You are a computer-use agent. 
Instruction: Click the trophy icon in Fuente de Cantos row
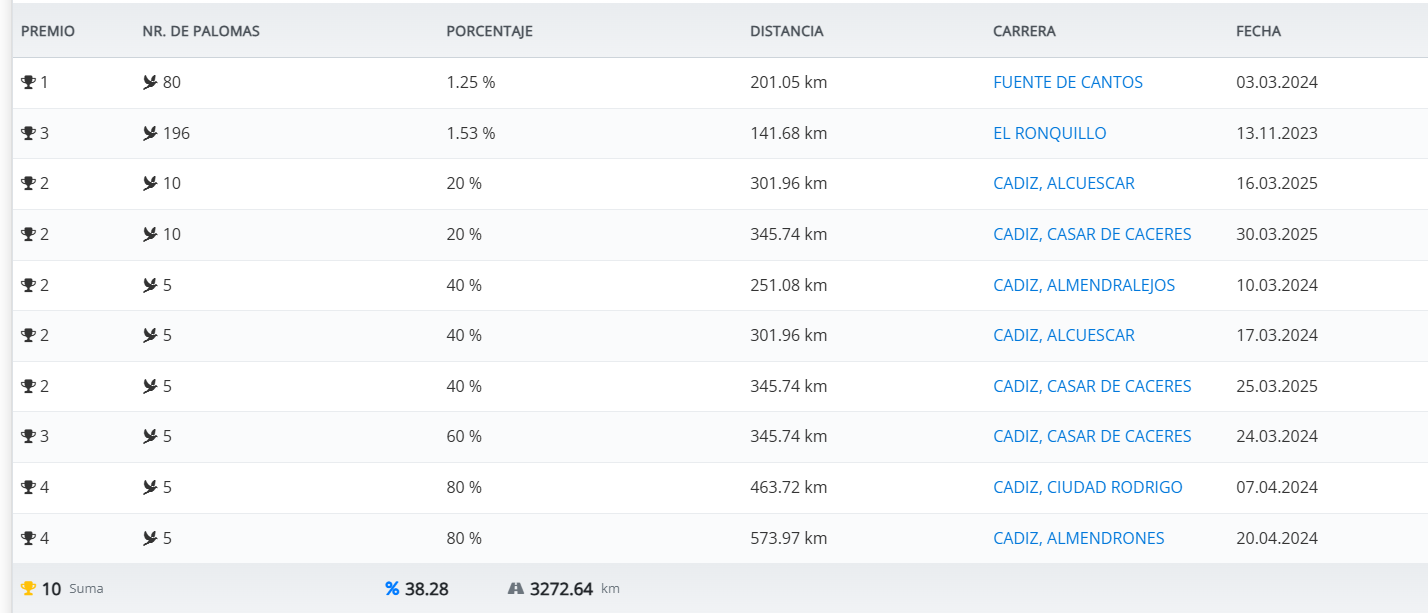coord(28,82)
